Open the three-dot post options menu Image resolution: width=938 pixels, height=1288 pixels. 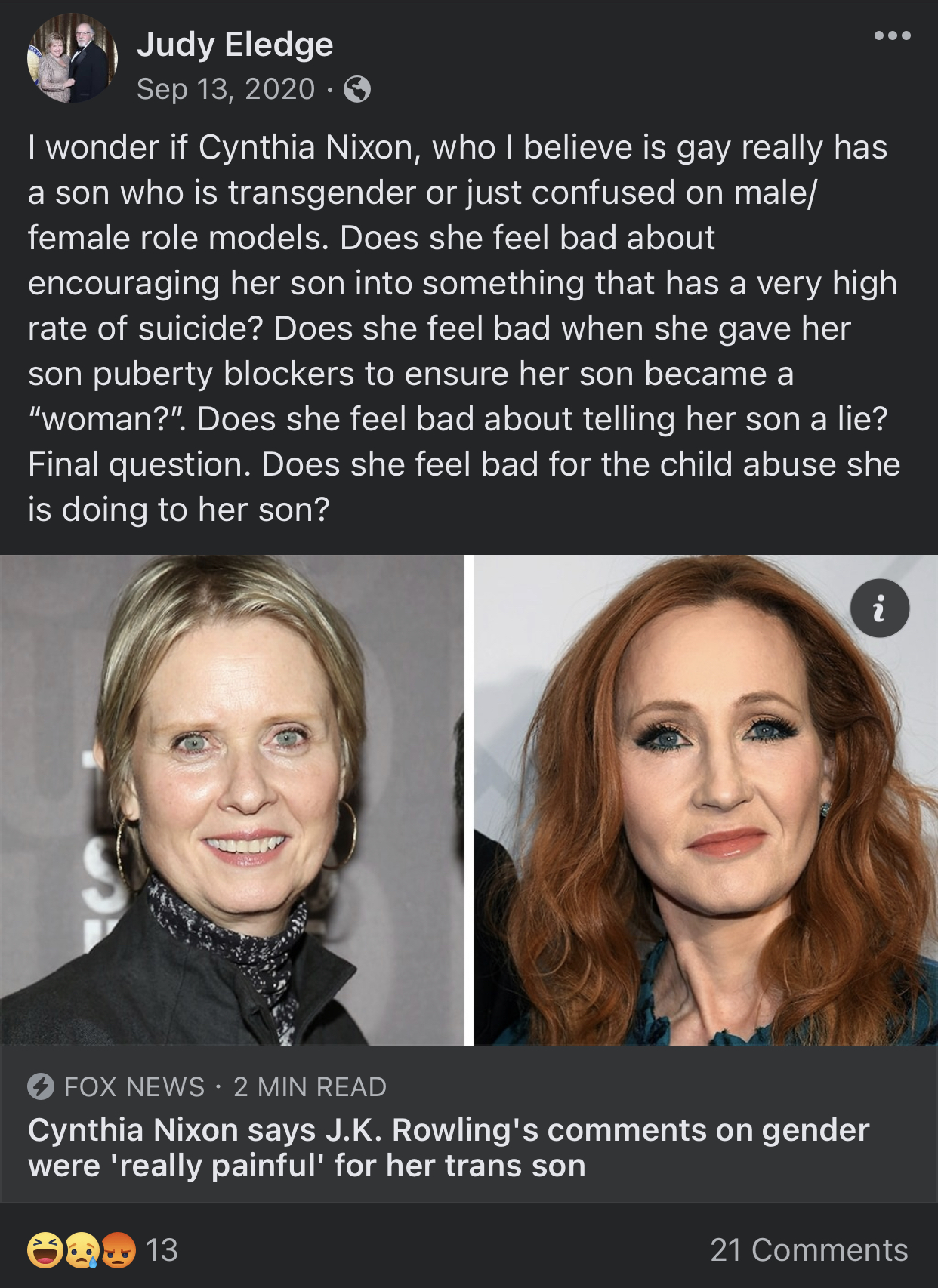(x=892, y=35)
